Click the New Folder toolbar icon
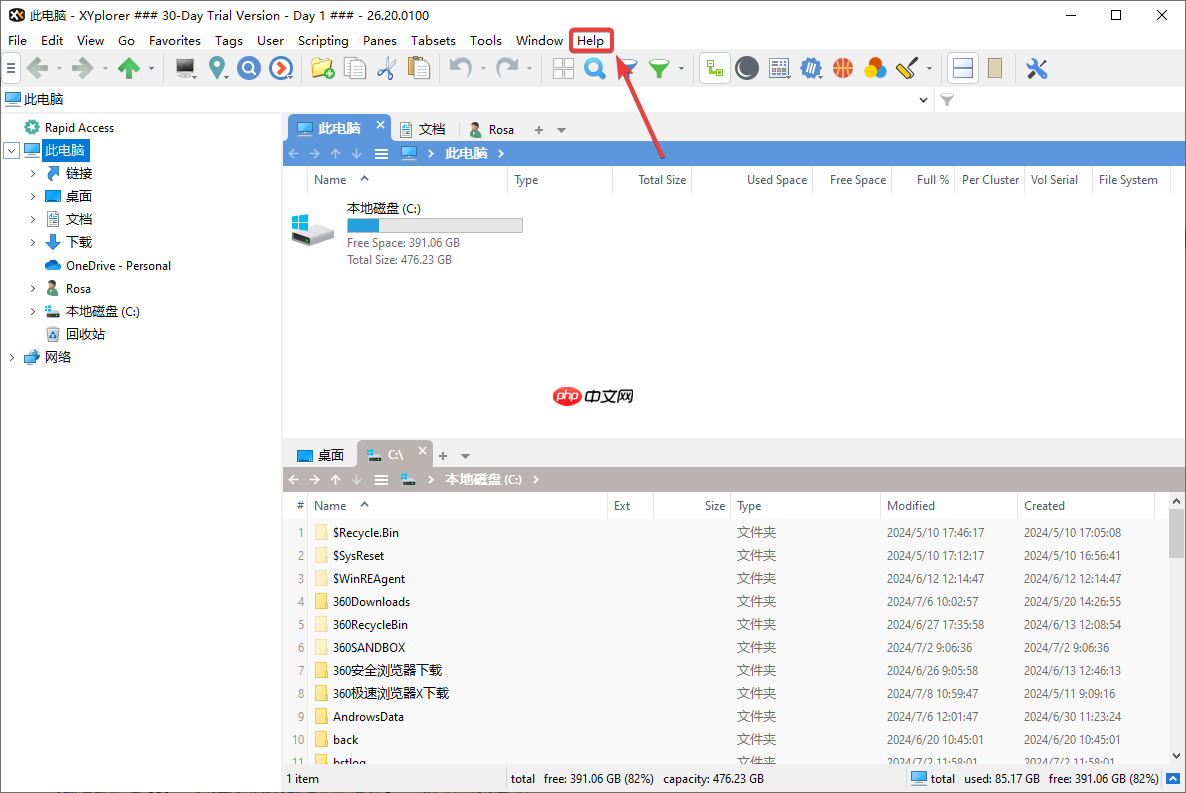The image size is (1186, 793). point(321,68)
